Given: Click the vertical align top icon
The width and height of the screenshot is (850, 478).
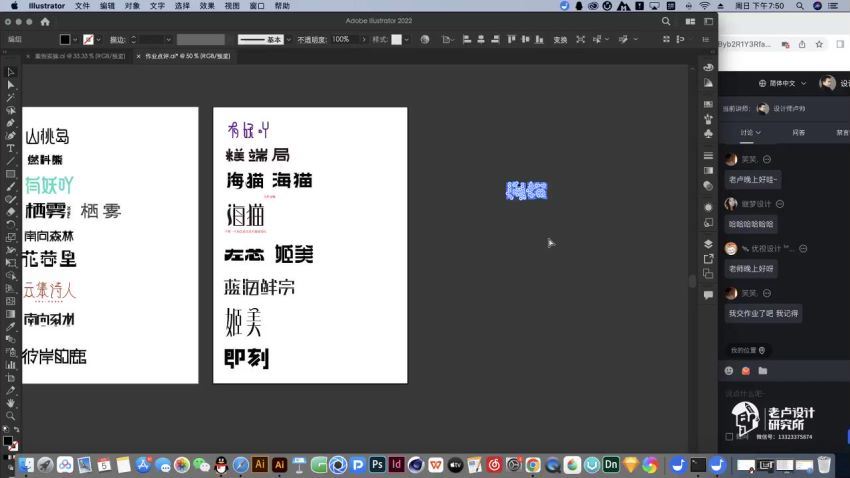Looking at the screenshot, I should pyautogui.click(x=511, y=39).
